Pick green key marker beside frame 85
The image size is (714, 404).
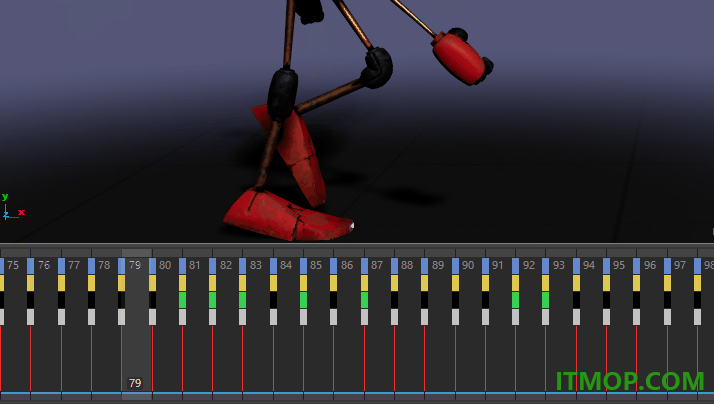point(304,300)
